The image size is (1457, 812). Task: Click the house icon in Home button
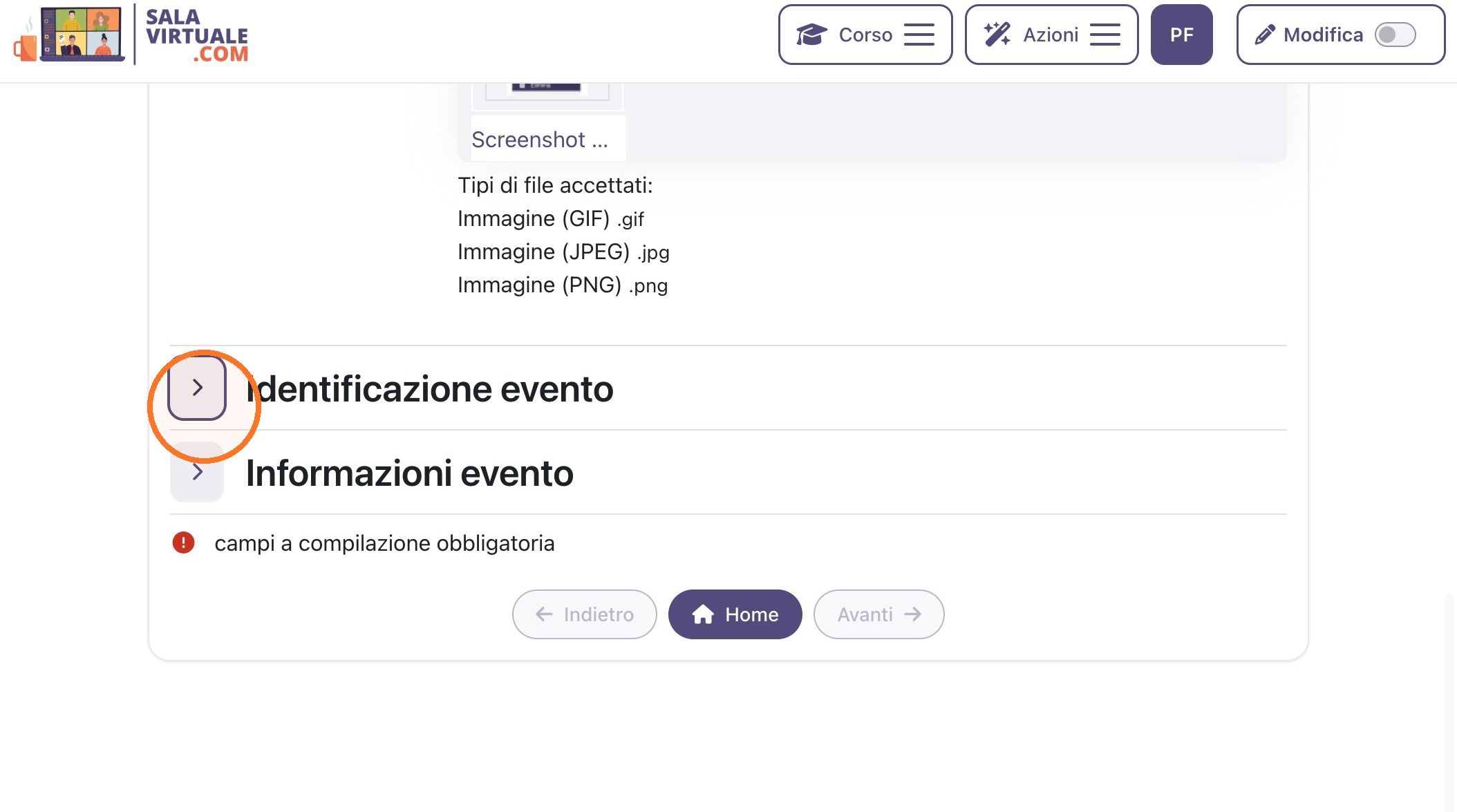pyautogui.click(x=703, y=614)
